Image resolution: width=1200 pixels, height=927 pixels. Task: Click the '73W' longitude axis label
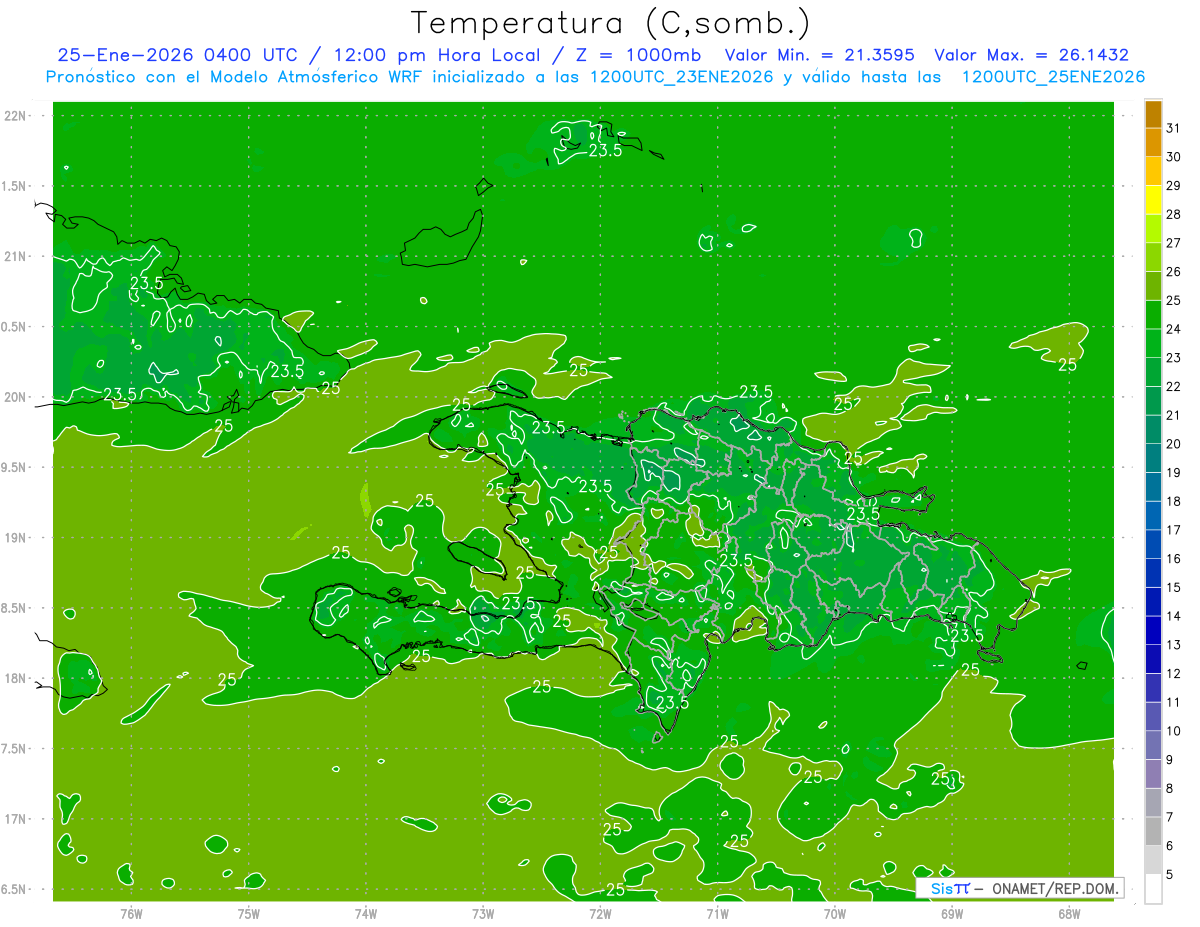tap(483, 914)
